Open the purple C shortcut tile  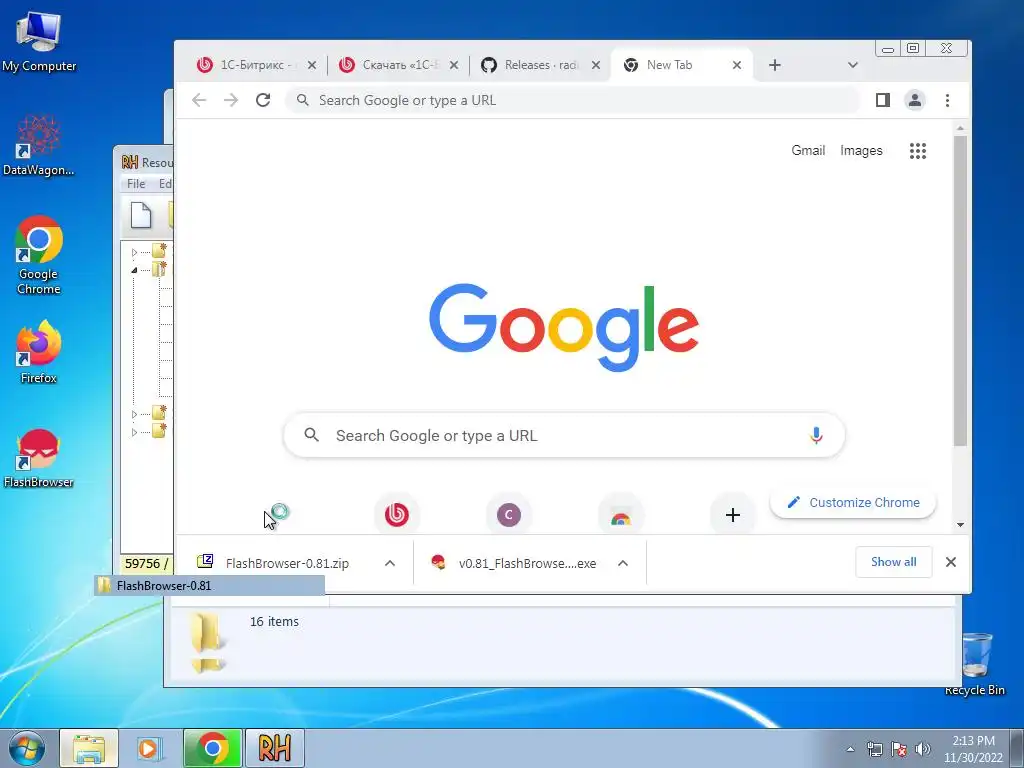pyautogui.click(x=509, y=515)
